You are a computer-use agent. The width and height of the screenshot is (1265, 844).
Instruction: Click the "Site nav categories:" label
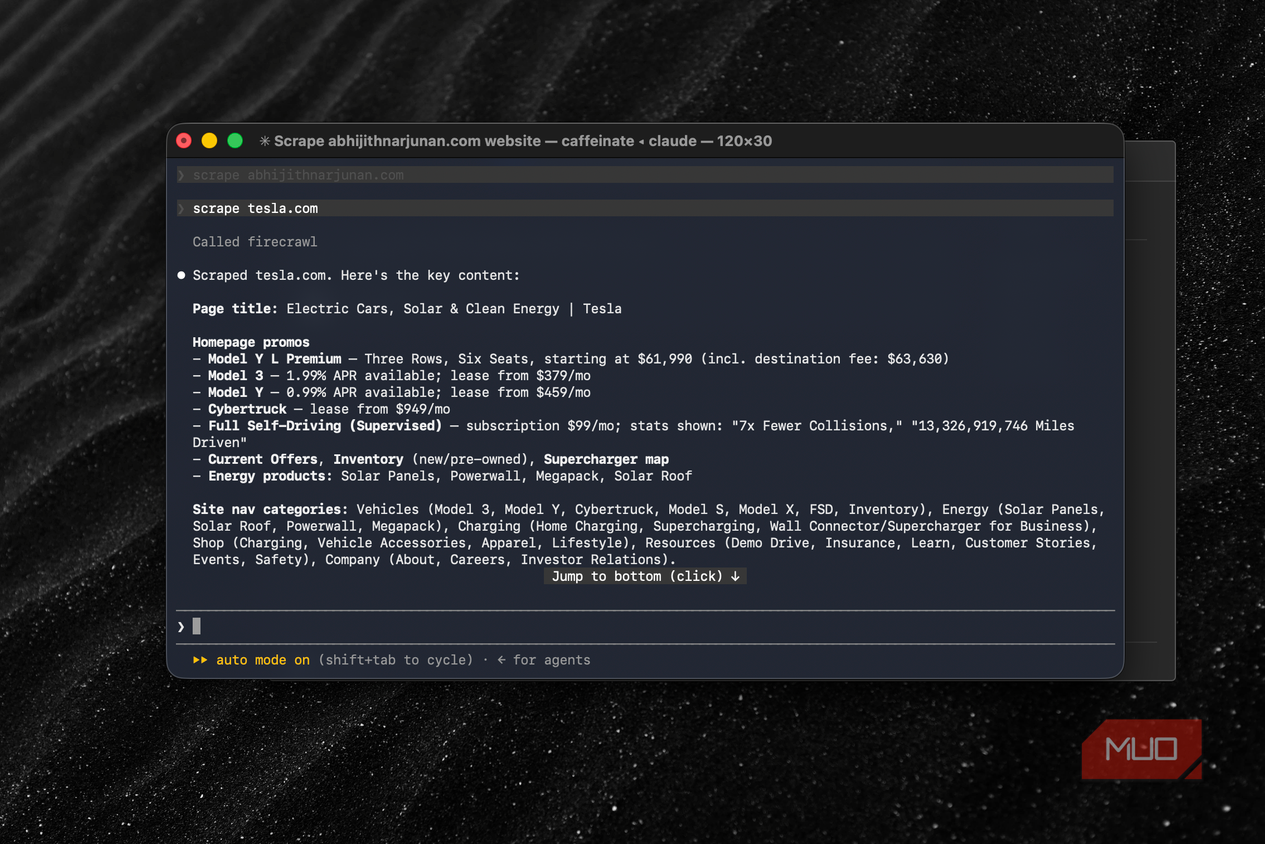click(270, 510)
